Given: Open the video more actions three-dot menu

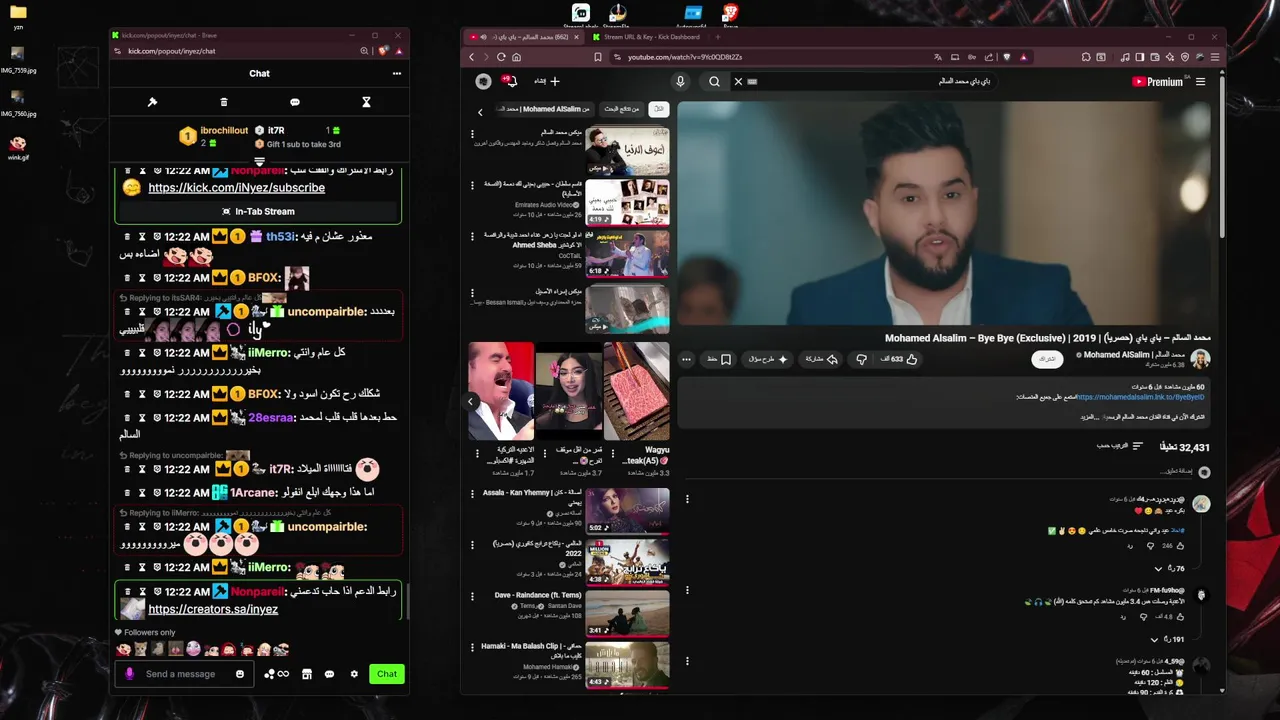Looking at the screenshot, I should (x=686, y=359).
